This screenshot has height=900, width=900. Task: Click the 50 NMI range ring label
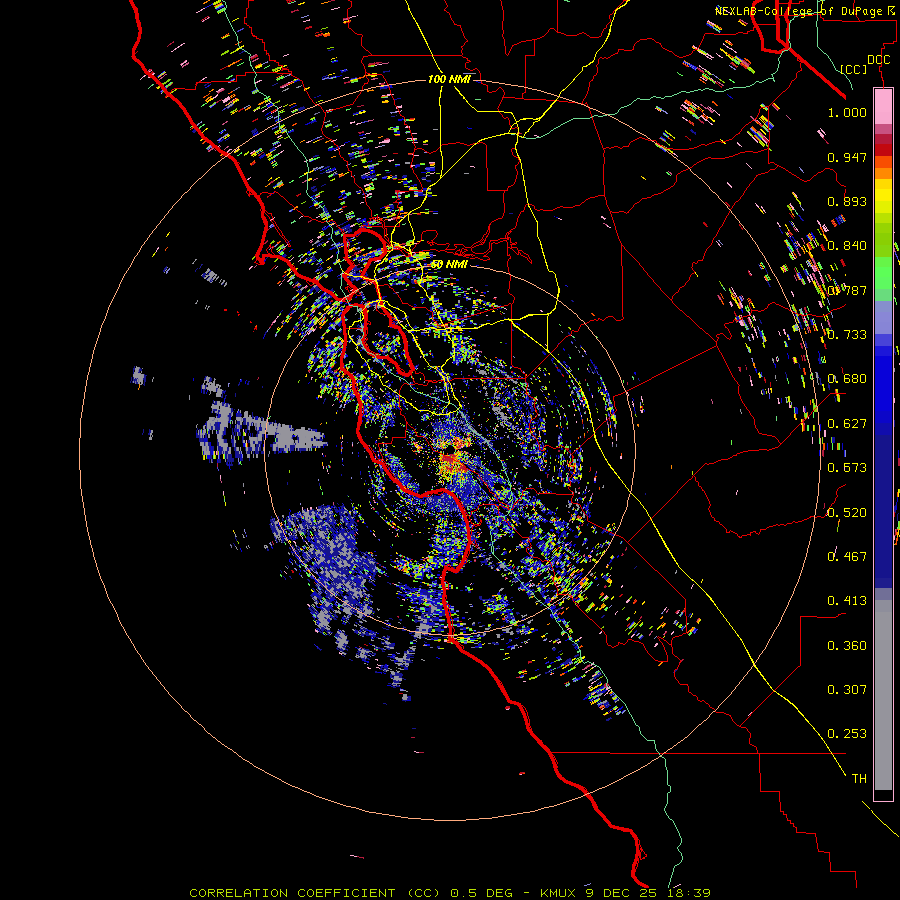[x=449, y=264]
